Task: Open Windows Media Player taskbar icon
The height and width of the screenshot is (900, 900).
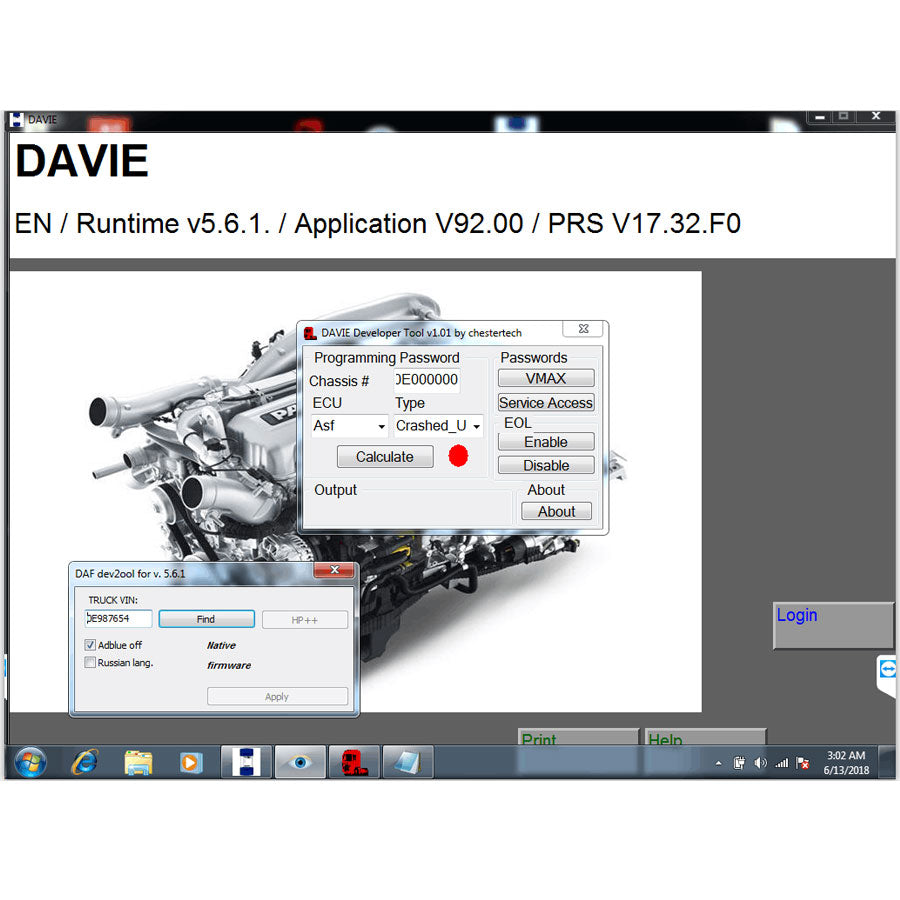Action: 190,762
